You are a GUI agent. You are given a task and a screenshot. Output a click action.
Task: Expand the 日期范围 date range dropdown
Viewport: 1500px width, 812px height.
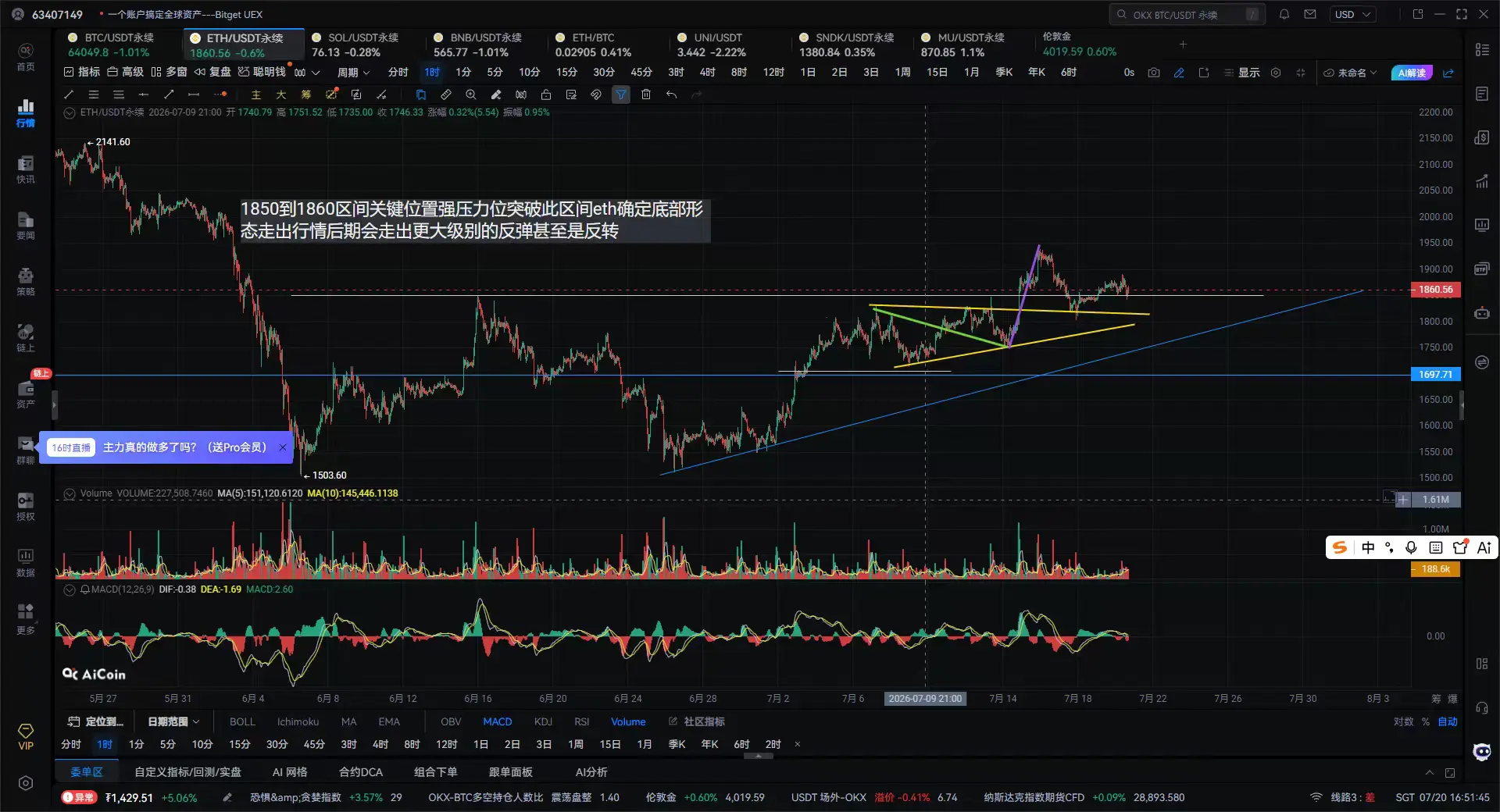(173, 721)
